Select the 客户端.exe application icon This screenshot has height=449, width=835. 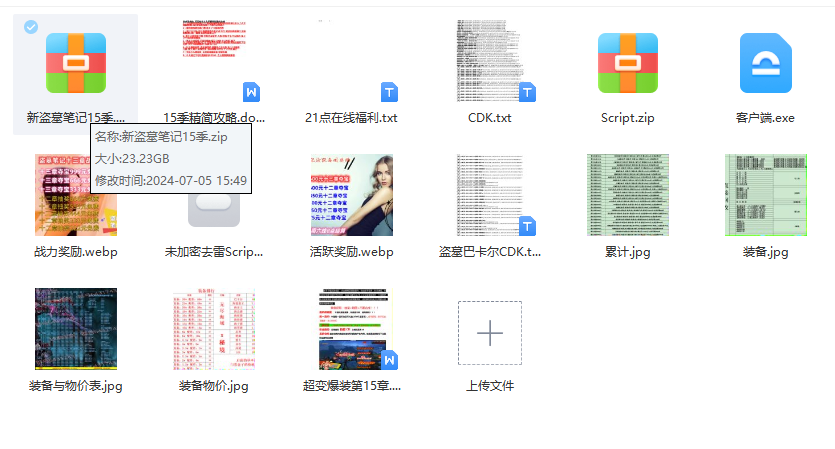coord(766,63)
